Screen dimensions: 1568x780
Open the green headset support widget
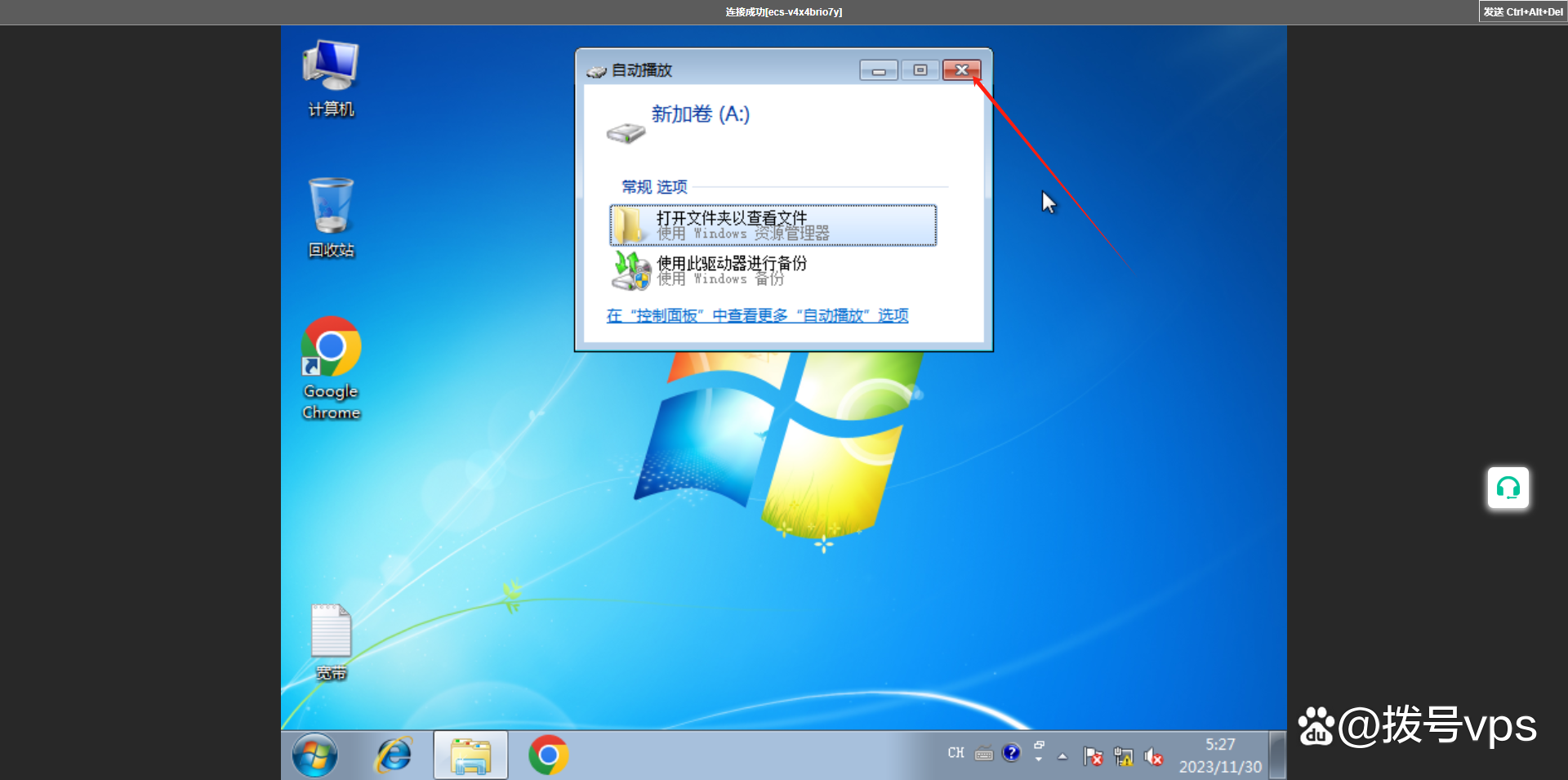pos(1508,488)
